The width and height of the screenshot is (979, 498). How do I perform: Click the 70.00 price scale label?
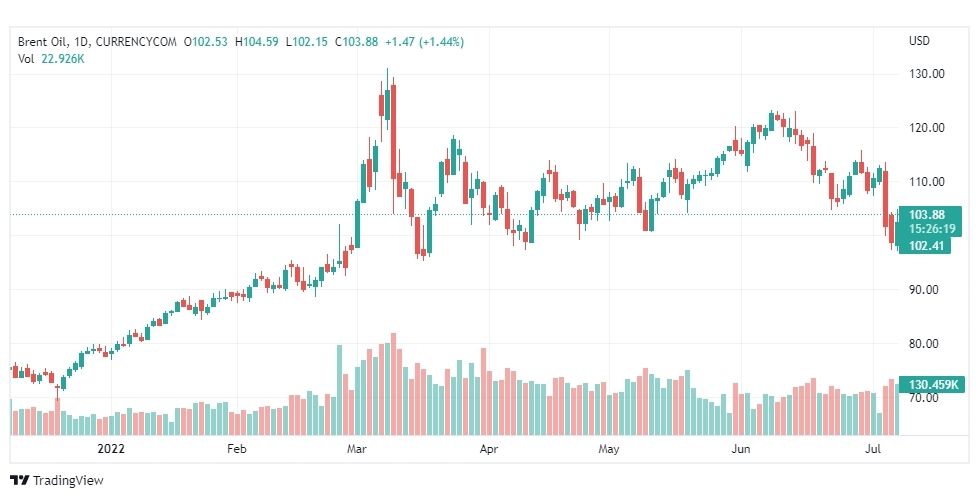coord(925,398)
